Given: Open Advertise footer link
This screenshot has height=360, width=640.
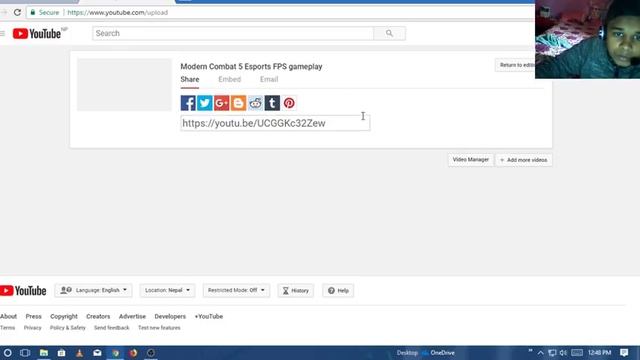Looking at the screenshot, I should pos(132,316).
